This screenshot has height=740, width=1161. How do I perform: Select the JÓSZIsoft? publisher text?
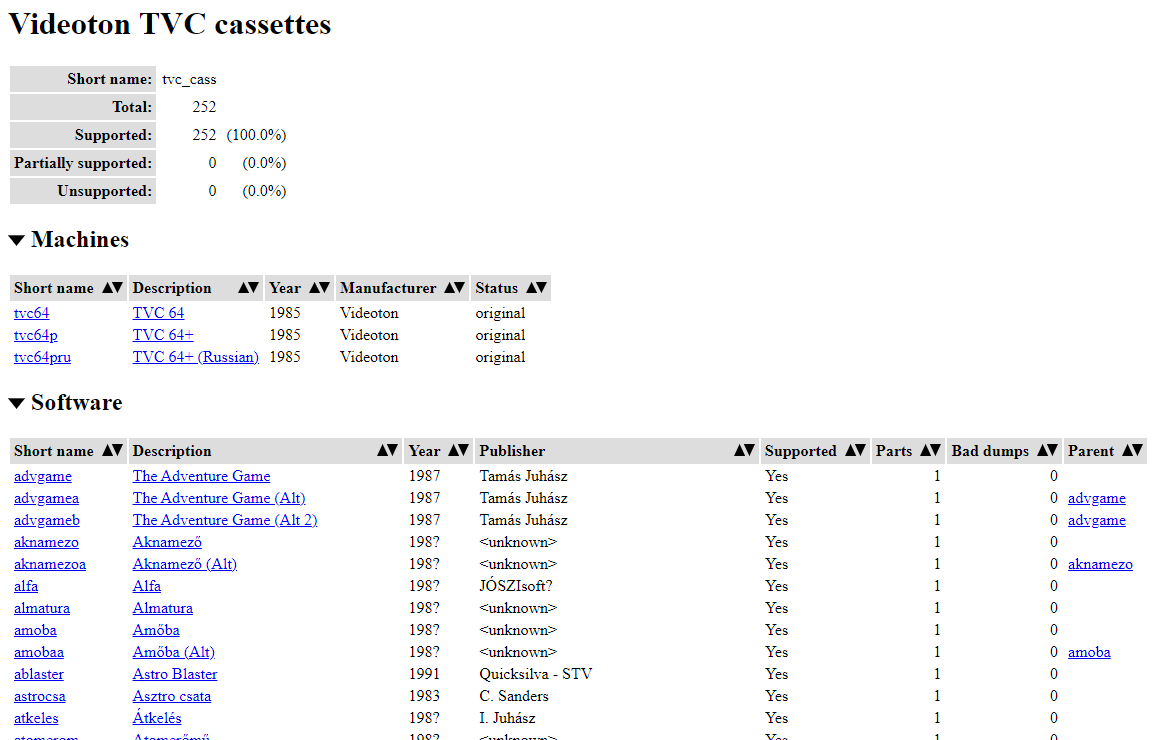515,587
